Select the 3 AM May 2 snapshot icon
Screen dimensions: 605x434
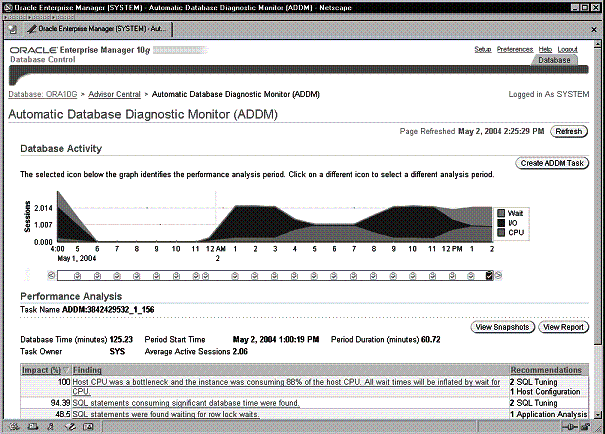(274, 276)
